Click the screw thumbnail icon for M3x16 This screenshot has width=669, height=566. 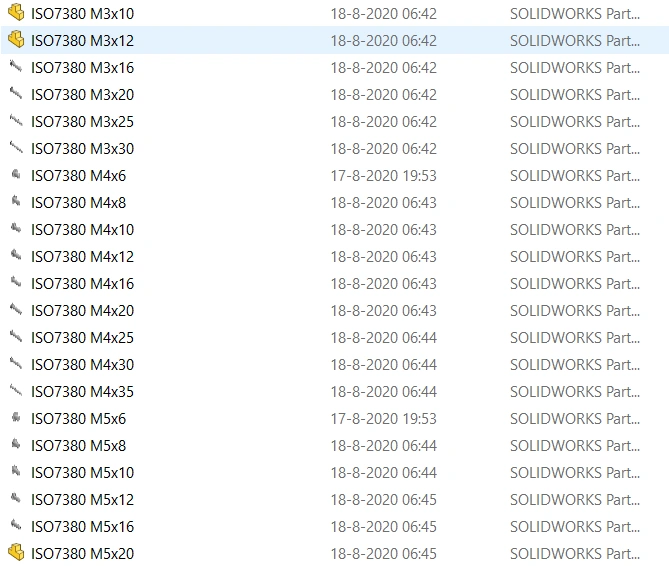pyautogui.click(x=16, y=67)
